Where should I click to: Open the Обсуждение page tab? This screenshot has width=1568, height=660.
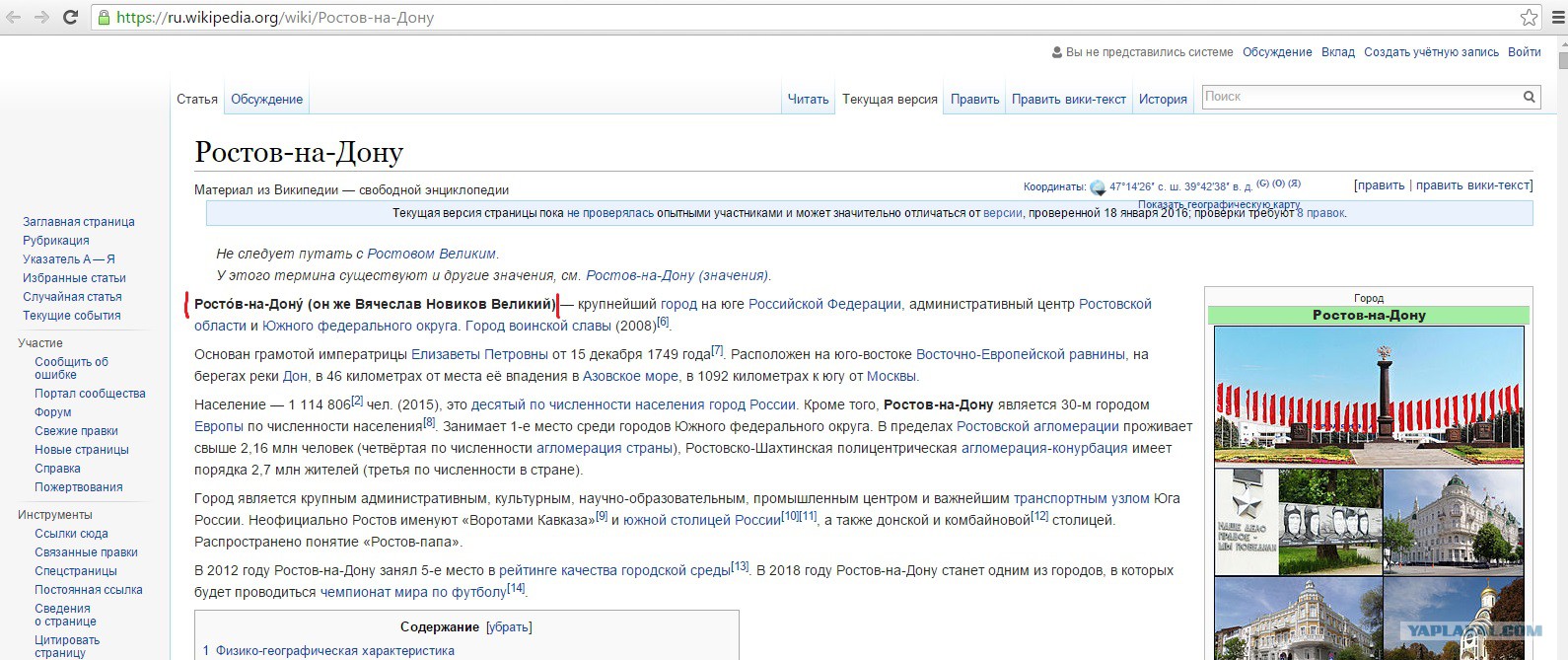tap(266, 99)
